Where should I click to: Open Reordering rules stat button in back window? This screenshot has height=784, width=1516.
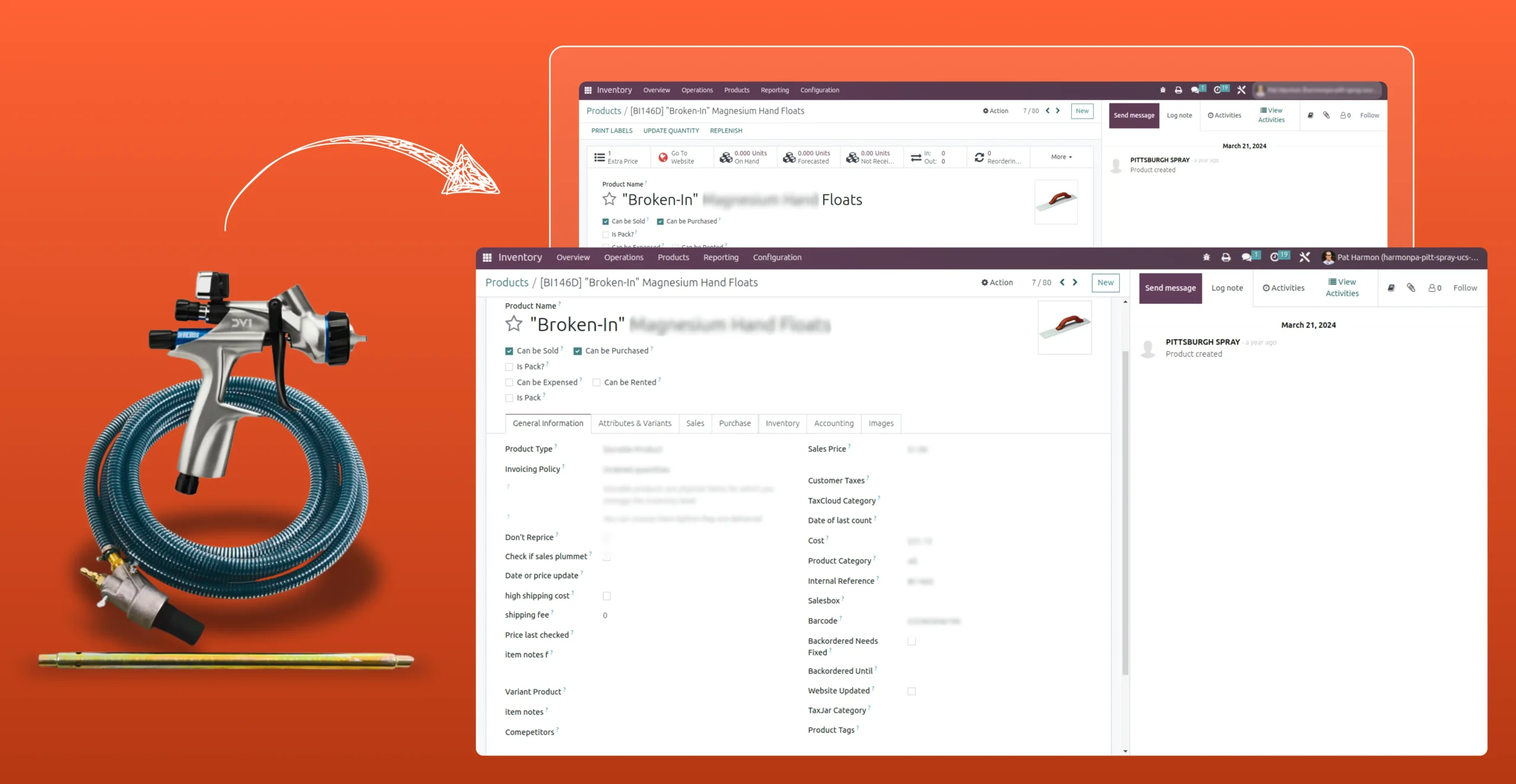(x=998, y=157)
